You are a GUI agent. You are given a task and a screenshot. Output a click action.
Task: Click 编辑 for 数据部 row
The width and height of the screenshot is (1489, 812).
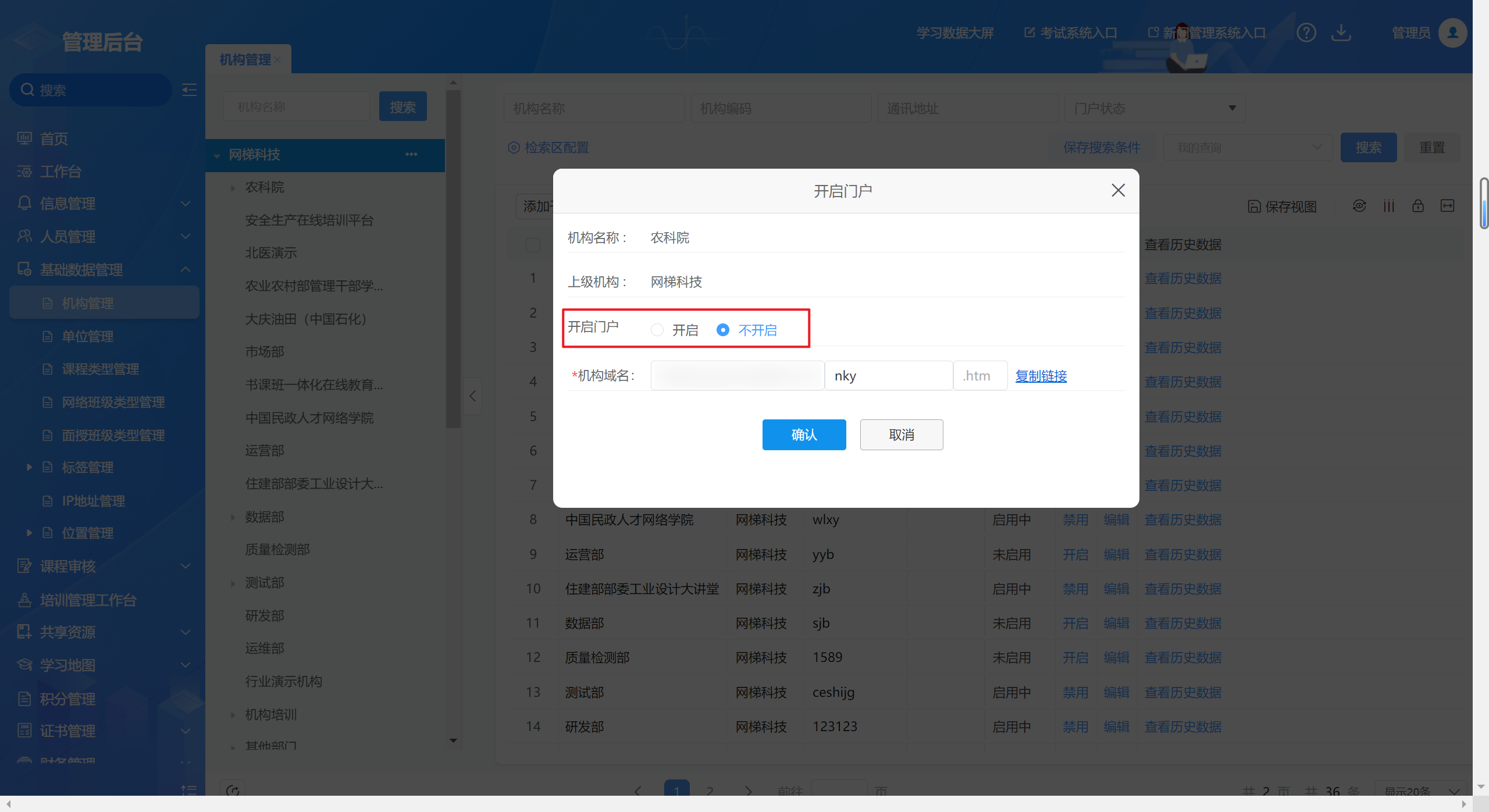(1116, 623)
